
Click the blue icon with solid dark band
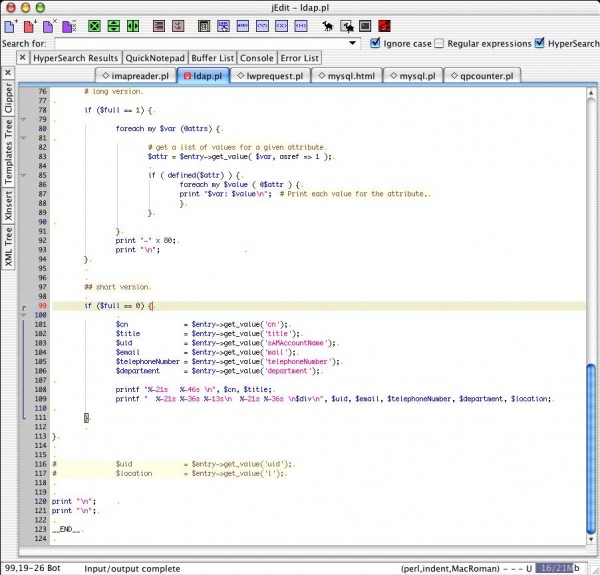click(x=243, y=26)
